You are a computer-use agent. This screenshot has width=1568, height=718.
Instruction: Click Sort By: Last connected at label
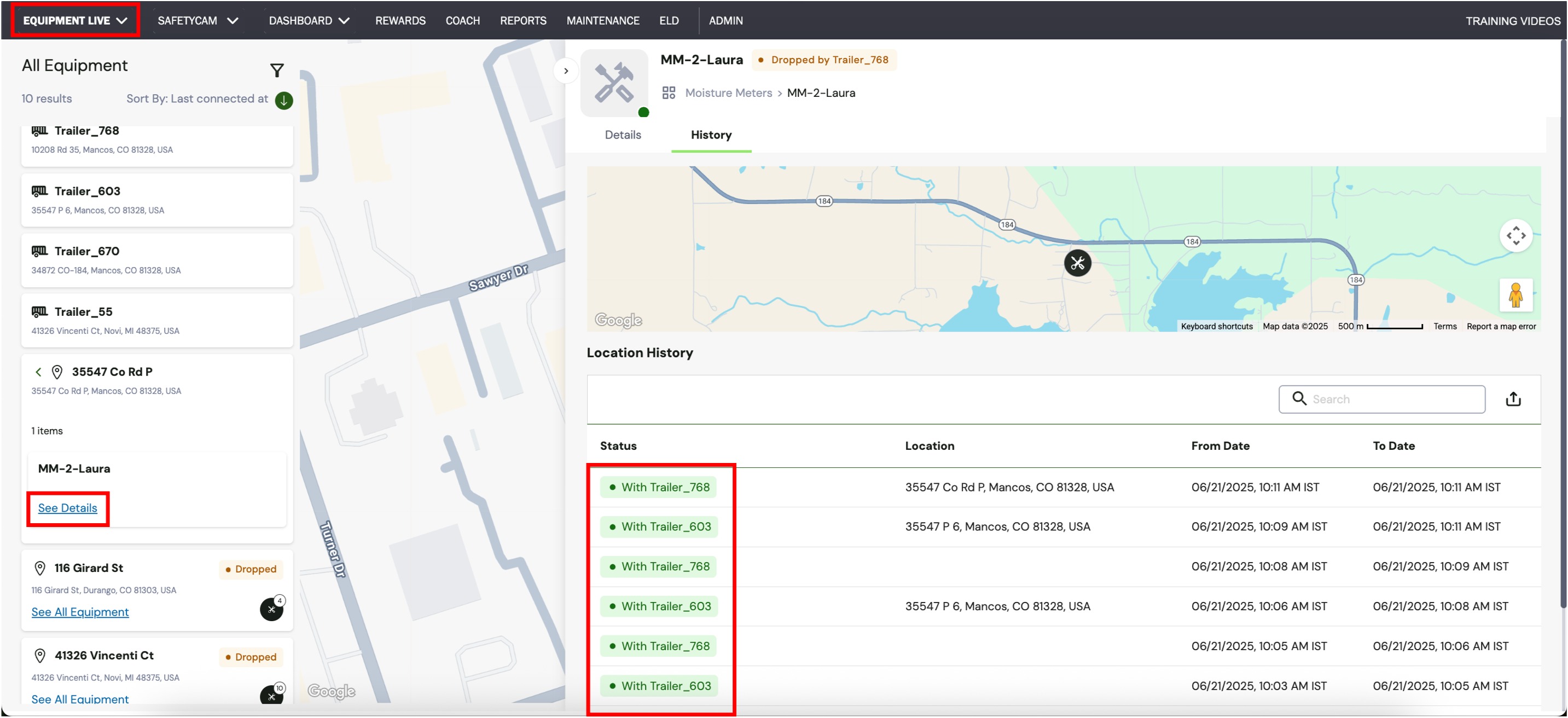[197, 99]
